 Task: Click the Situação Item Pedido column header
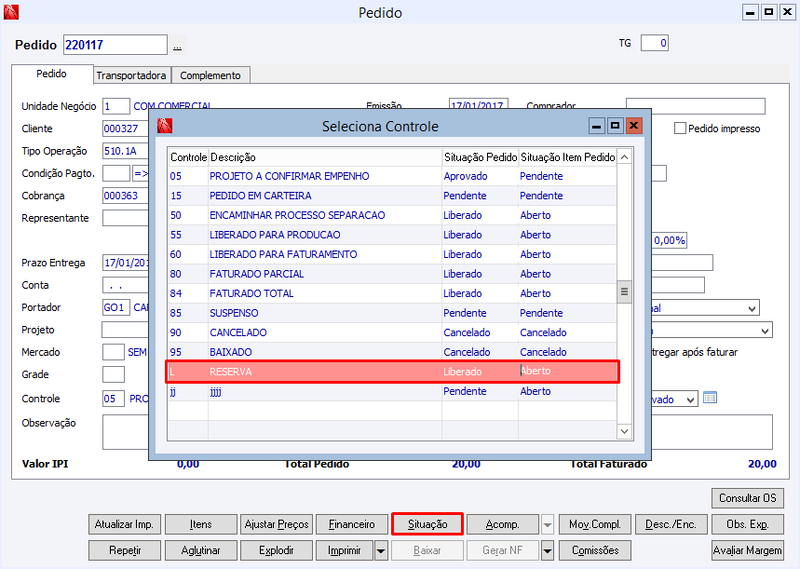point(567,157)
